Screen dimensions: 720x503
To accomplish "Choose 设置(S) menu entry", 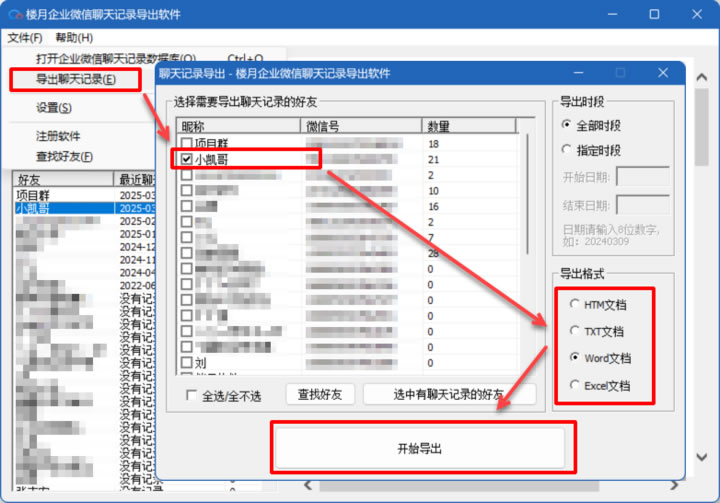I will 54,108.
